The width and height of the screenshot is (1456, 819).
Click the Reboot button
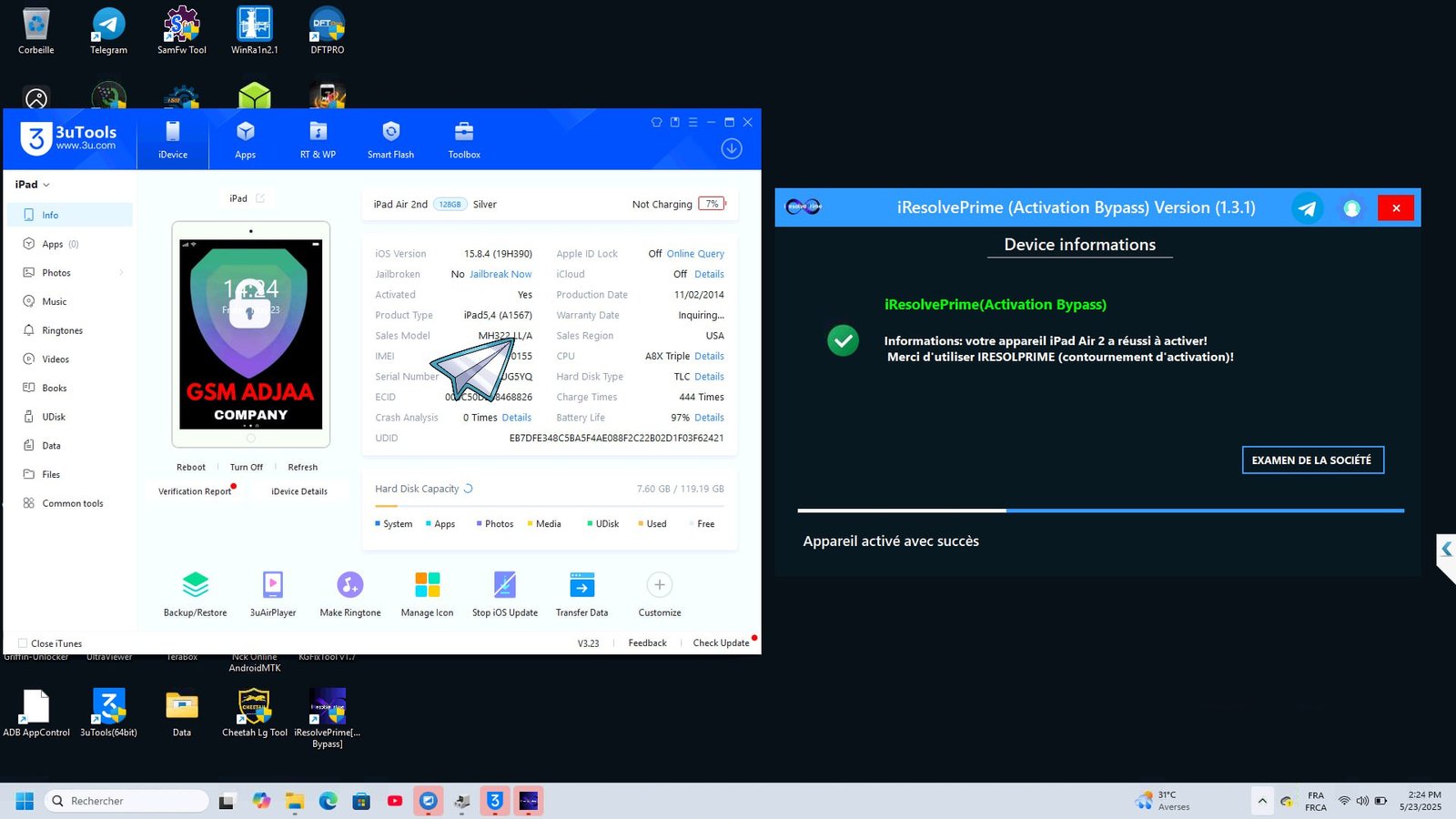(x=191, y=467)
